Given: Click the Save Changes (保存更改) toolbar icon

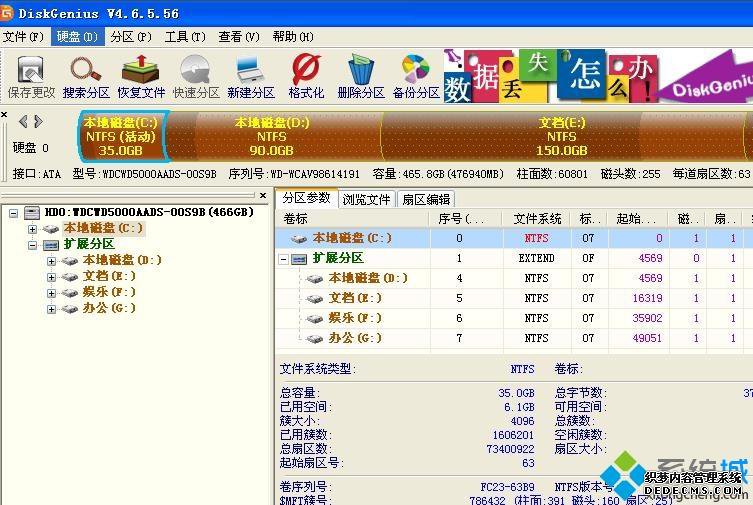Looking at the screenshot, I should pos(31,77).
